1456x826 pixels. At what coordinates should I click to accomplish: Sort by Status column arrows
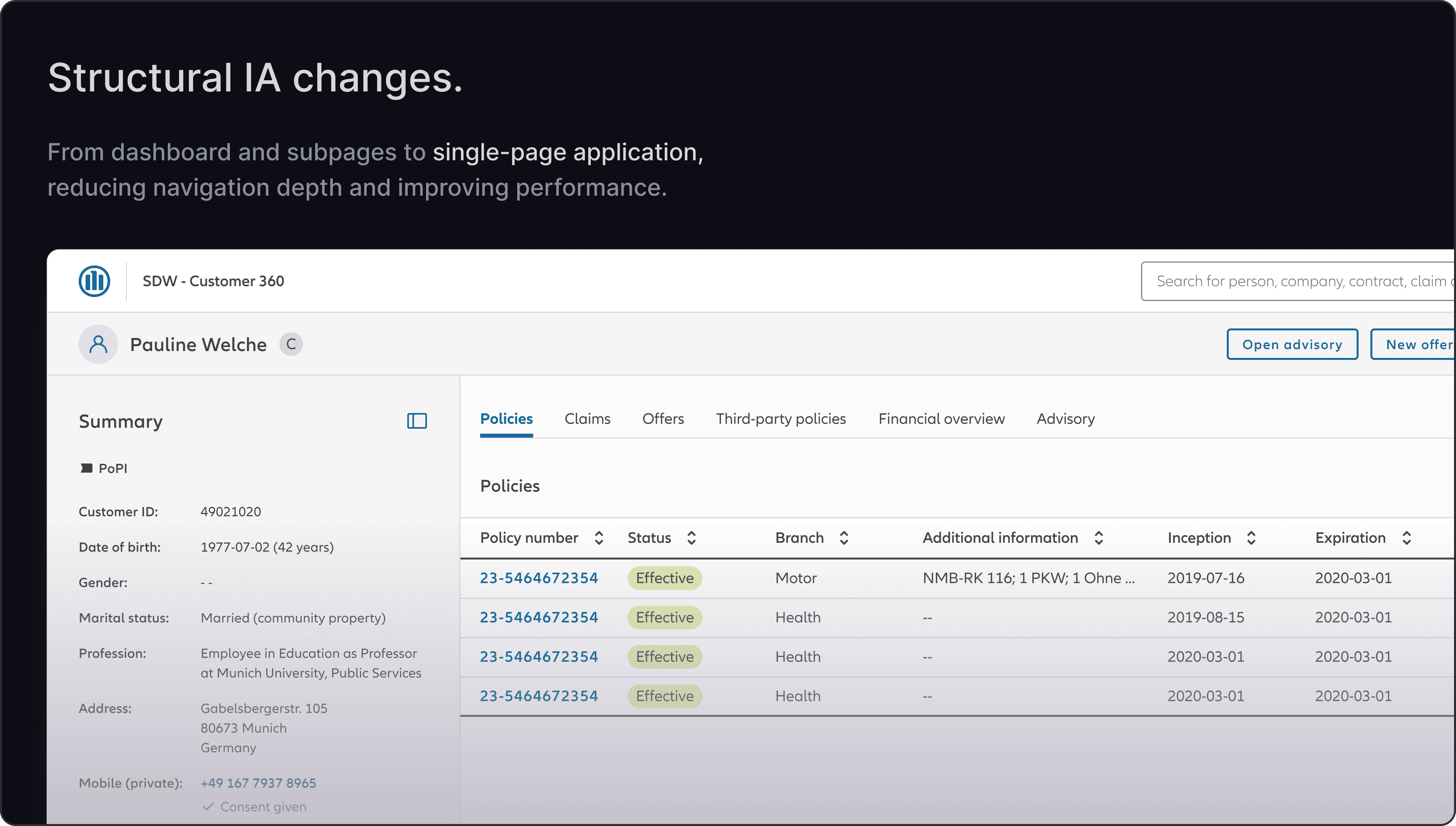[x=691, y=538]
